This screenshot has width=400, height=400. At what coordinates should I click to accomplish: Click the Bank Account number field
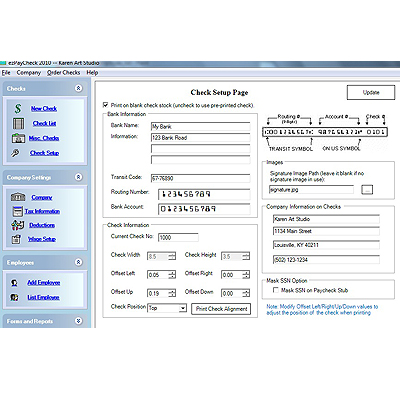click(x=204, y=209)
